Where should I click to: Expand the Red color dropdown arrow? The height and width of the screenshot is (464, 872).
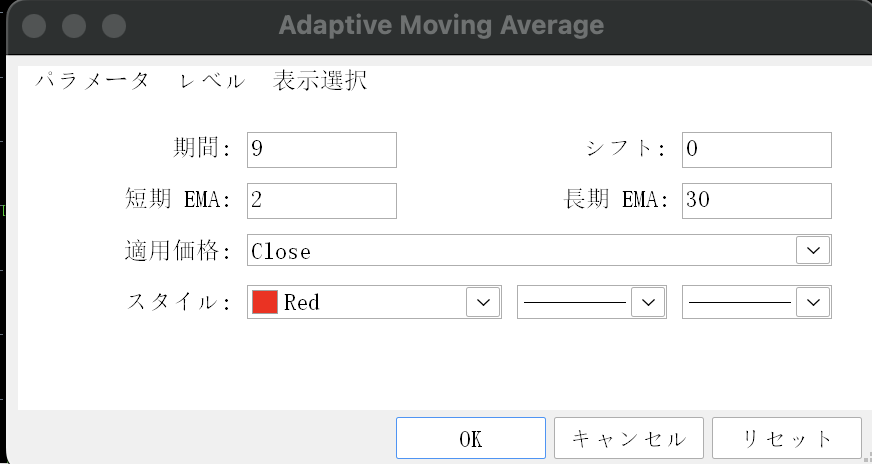(x=483, y=302)
